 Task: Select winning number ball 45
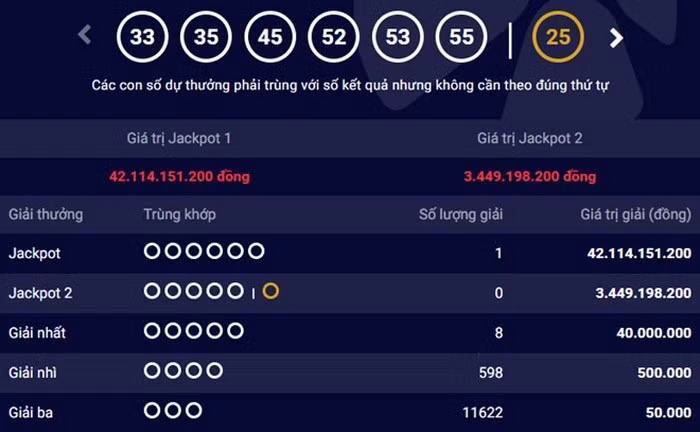[270, 38]
